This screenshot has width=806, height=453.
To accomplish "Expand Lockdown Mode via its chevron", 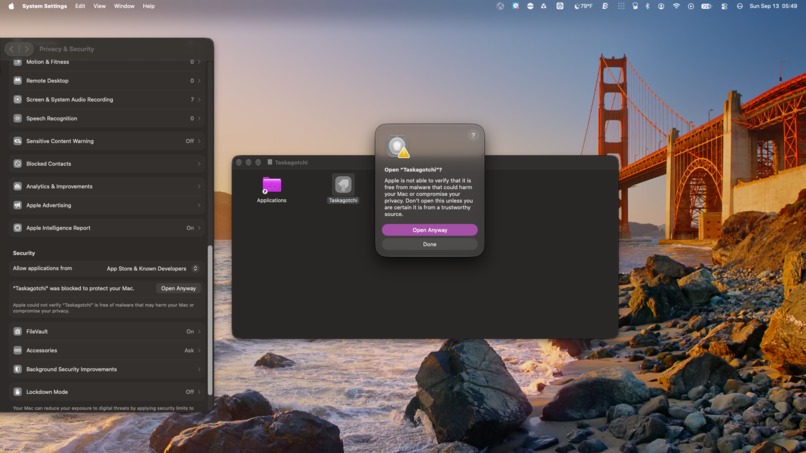I will click(x=199, y=392).
